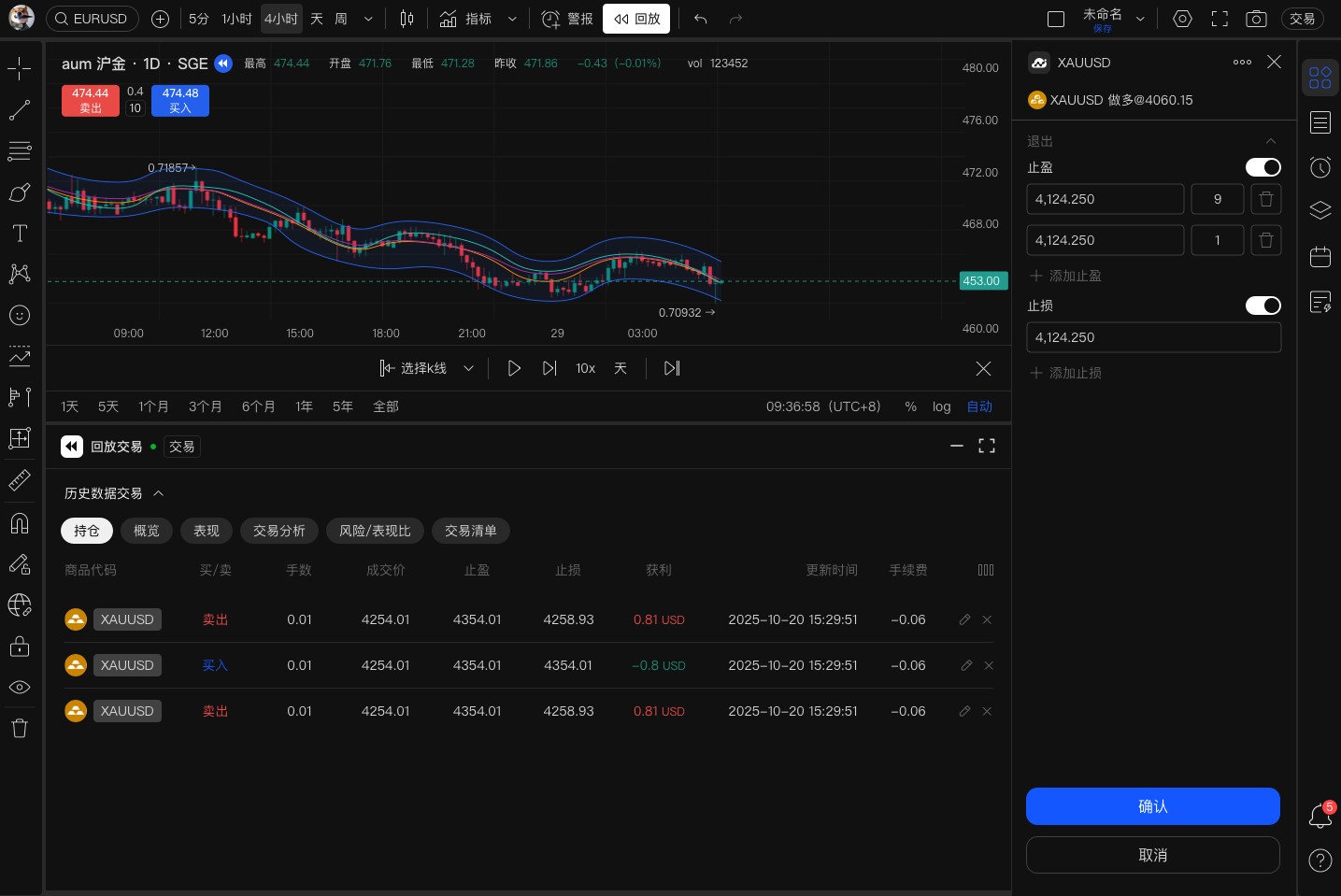This screenshot has height=896, width=1341.
Task: Open notifications bell with badge
Action: point(1320,816)
